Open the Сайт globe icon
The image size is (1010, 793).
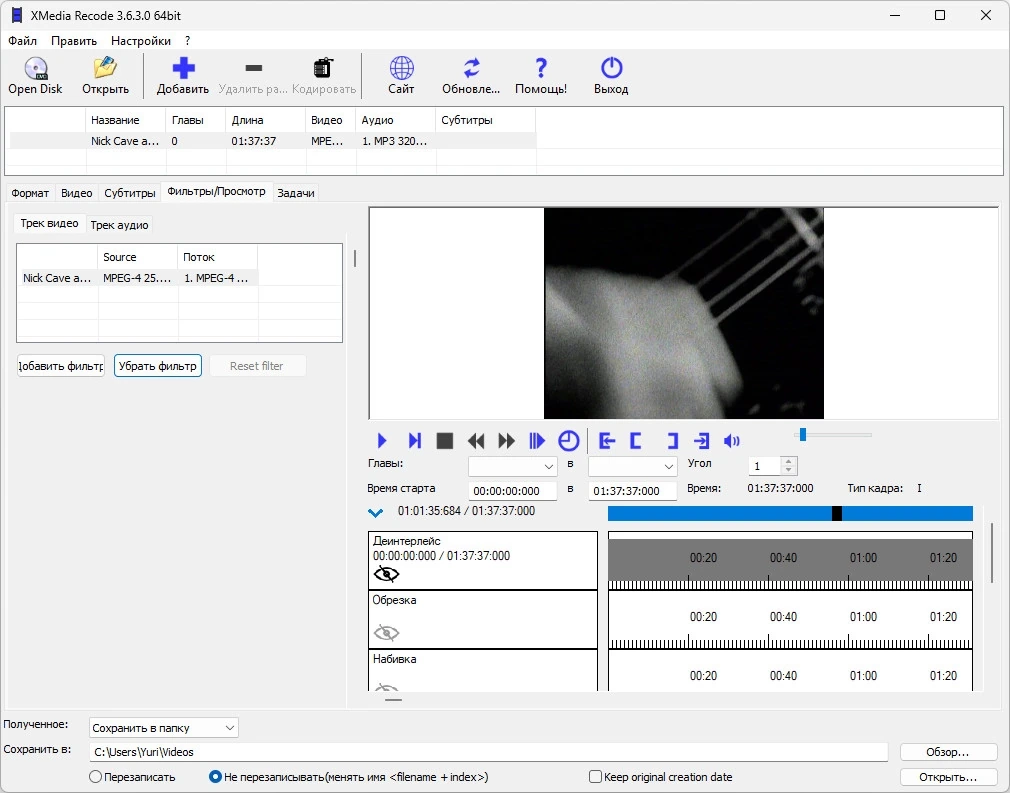coord(401,68)
